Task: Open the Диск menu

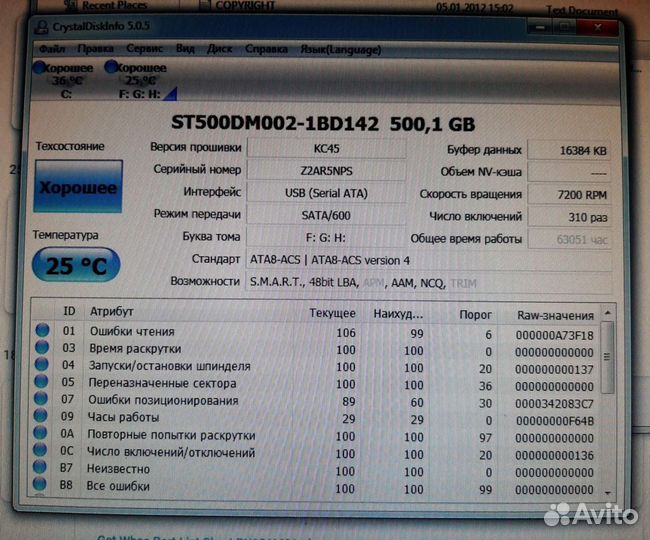Action: point(219,49)
